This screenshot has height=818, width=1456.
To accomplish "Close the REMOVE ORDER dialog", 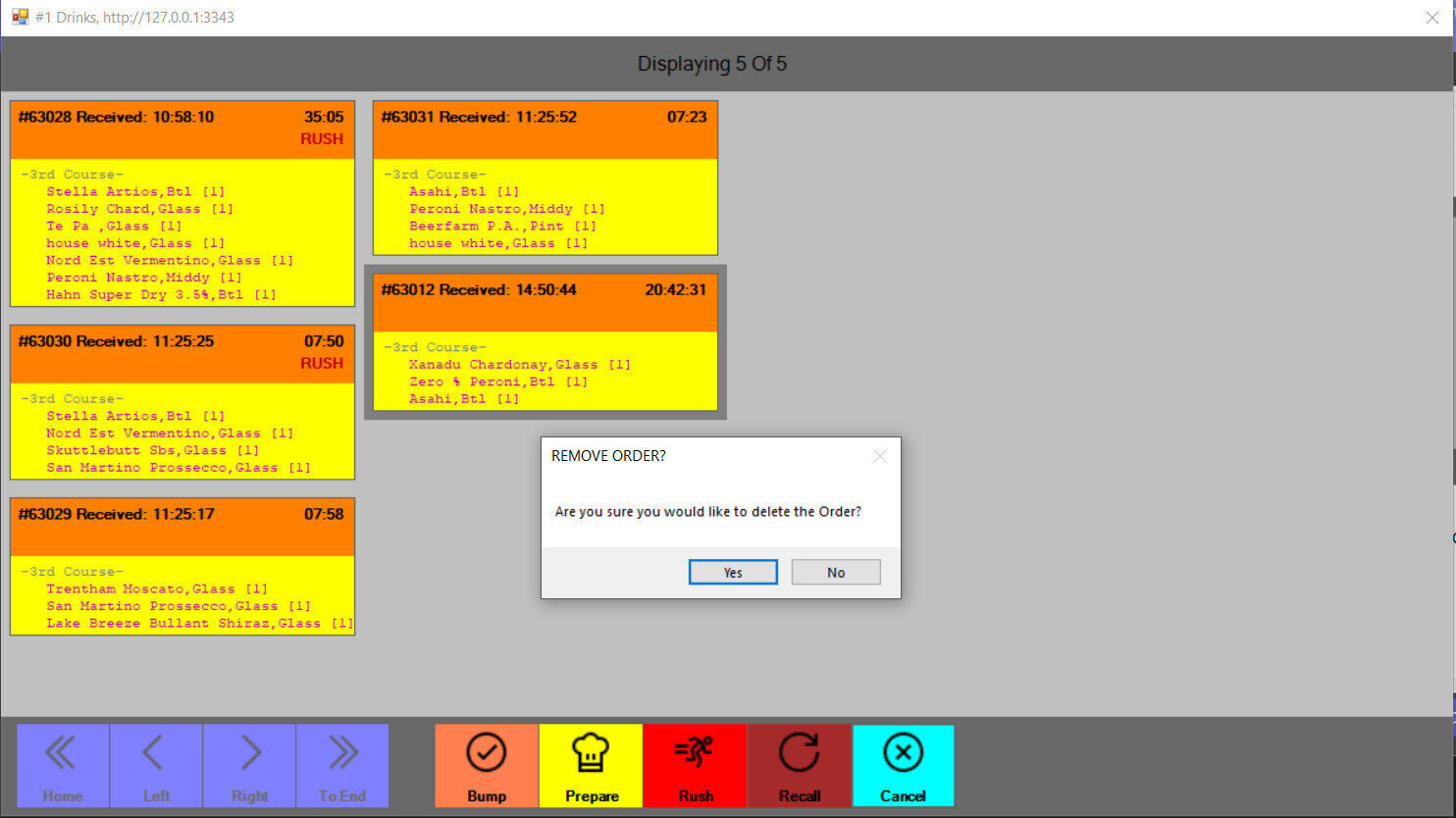I will [879, 456].
